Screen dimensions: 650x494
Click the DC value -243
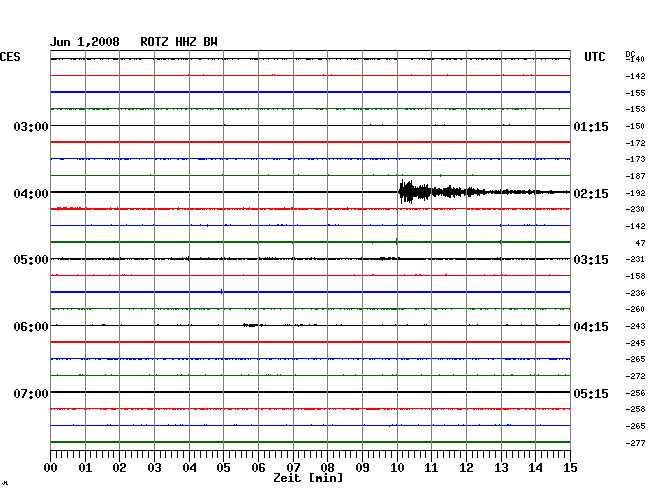tap(635, 326)
